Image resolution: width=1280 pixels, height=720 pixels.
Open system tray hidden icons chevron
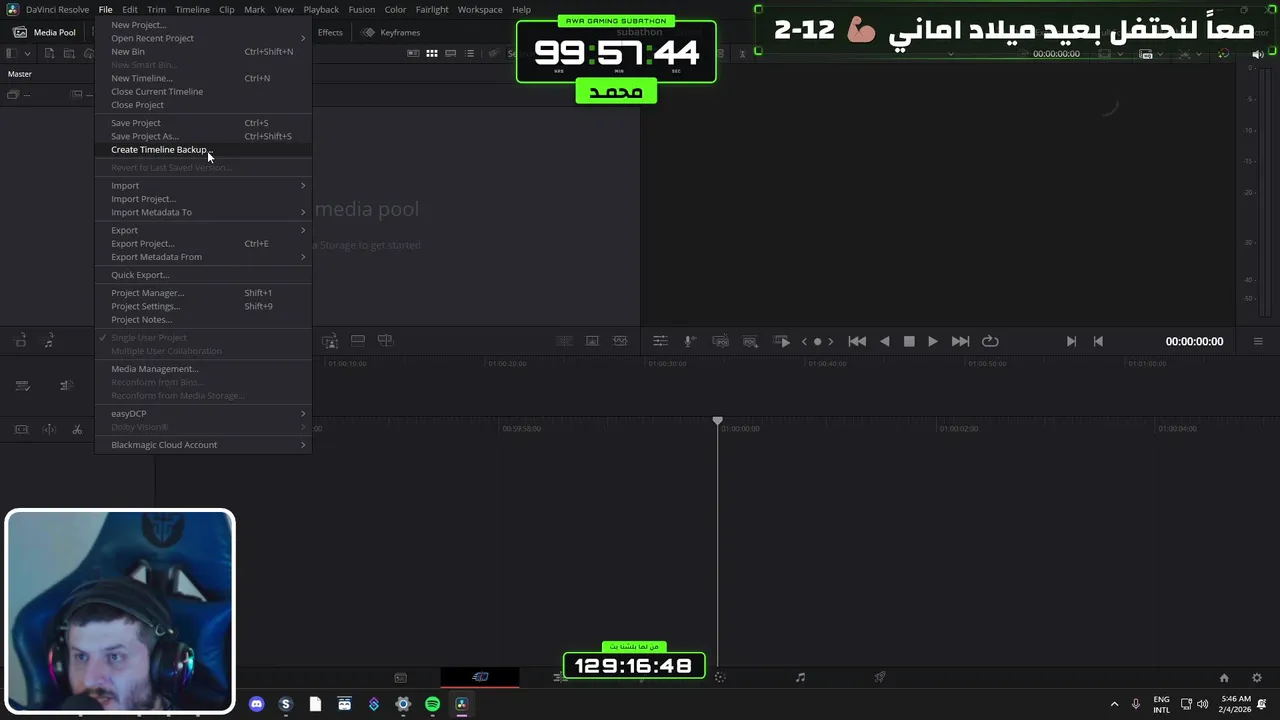coord(1114,704)
